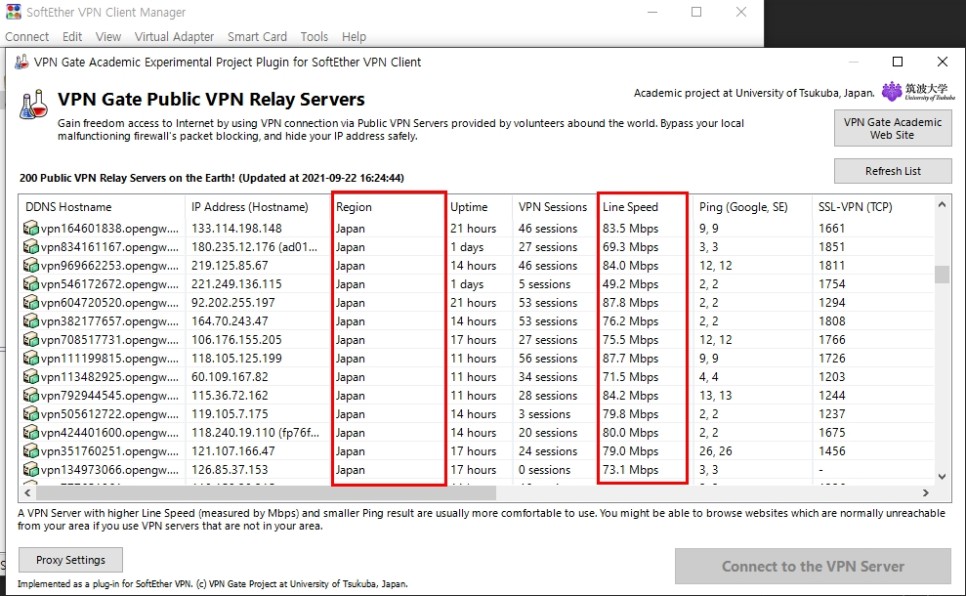966x596 pixels.
Task: Select server icon for vpn382177657
Action: 31,321
